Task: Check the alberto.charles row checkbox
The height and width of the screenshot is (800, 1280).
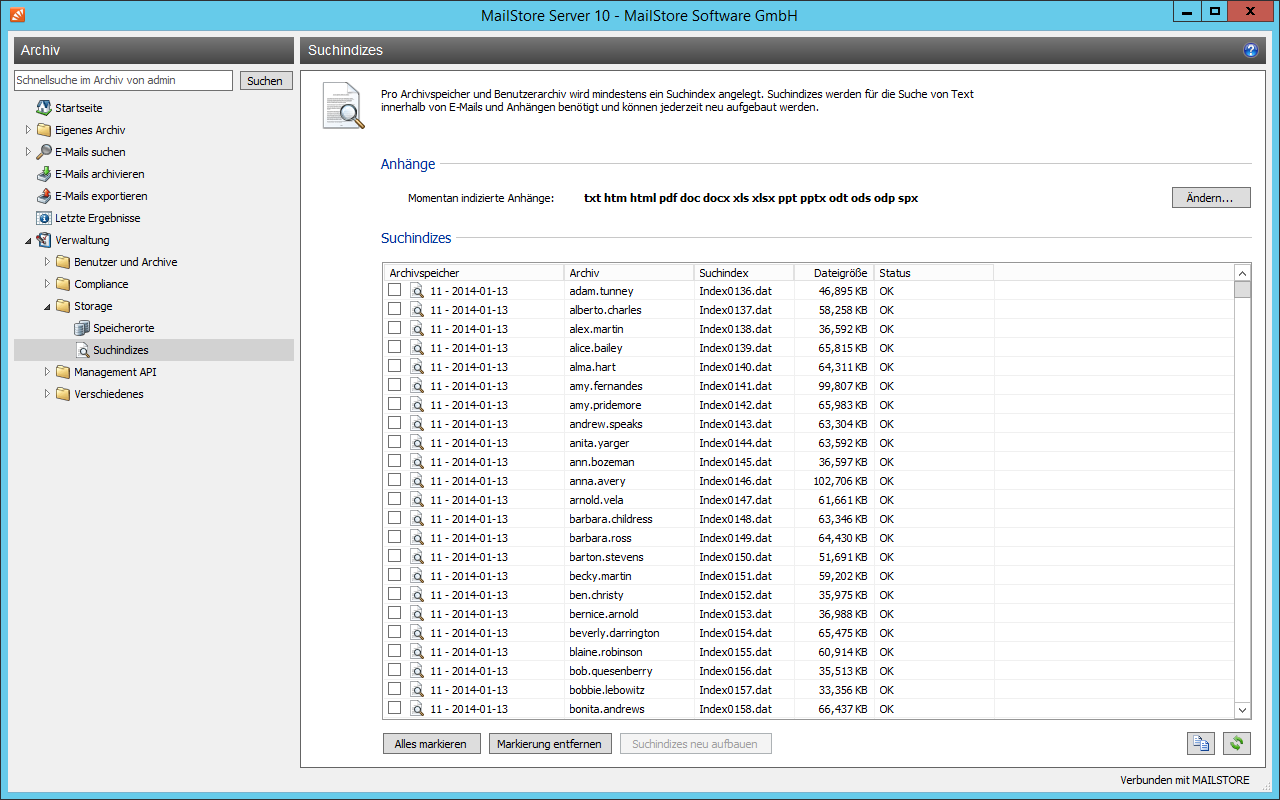Action: (x=395, y=309)
